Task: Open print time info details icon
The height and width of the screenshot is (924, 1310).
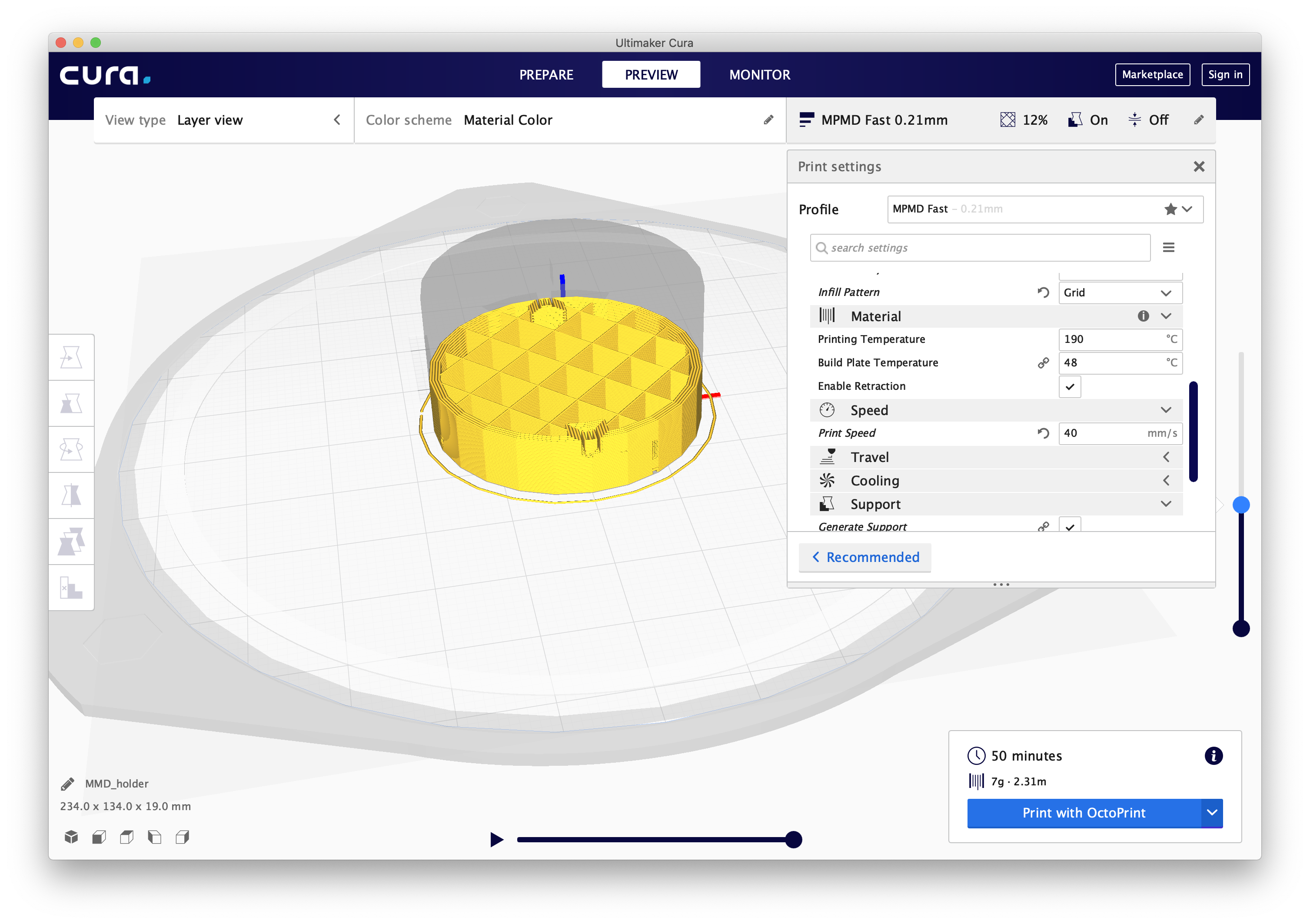Action: point(1213,756)
